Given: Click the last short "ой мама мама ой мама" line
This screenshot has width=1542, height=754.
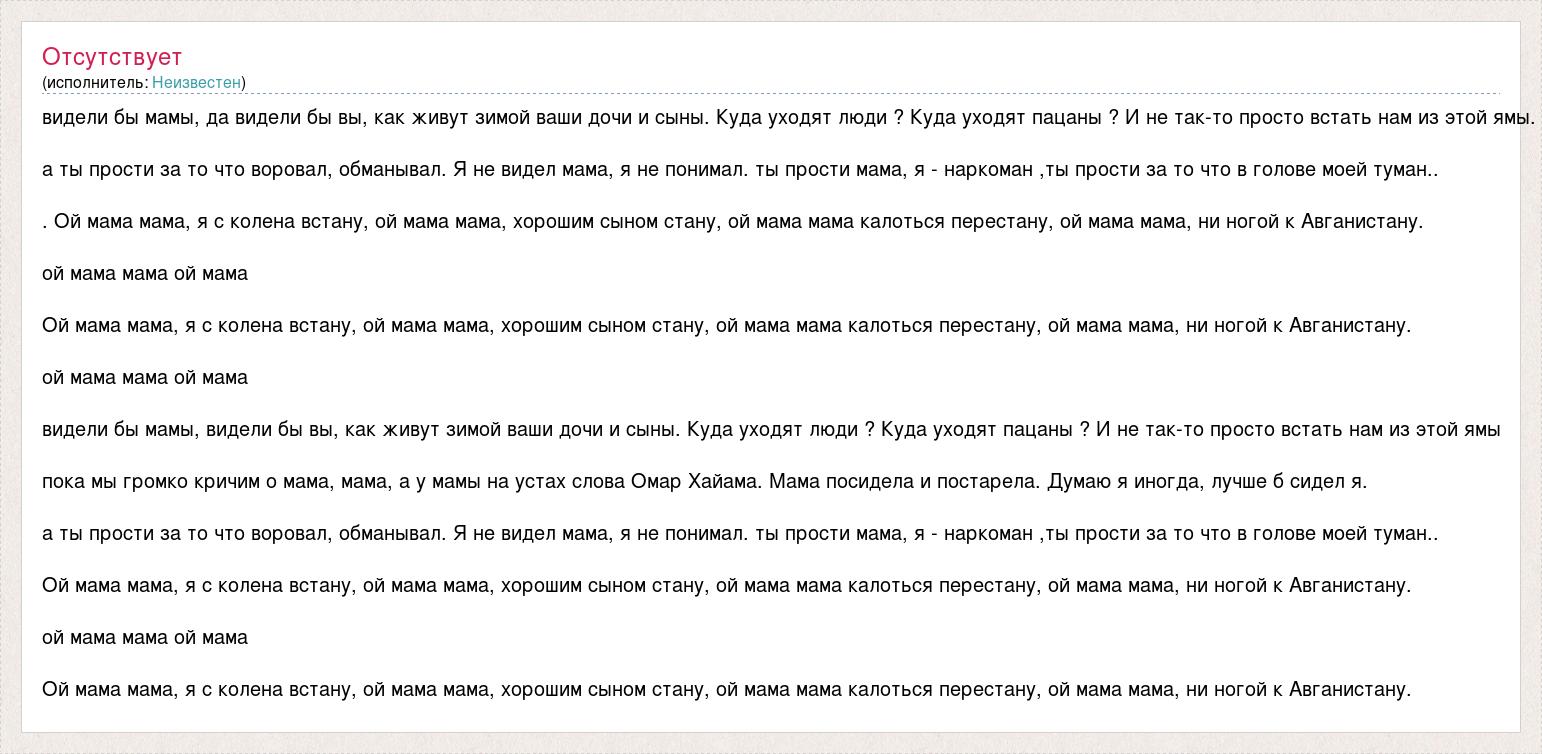Looking at the screenshot, I should 145,638.
